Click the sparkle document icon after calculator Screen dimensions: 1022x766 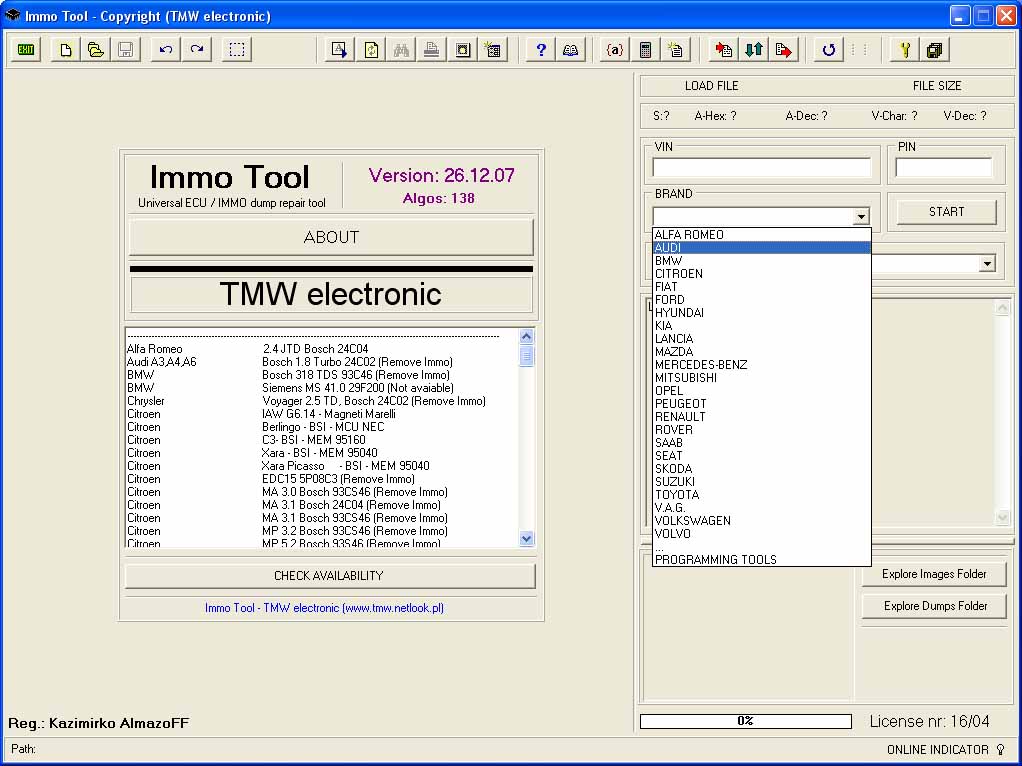(x=675, y=50)
